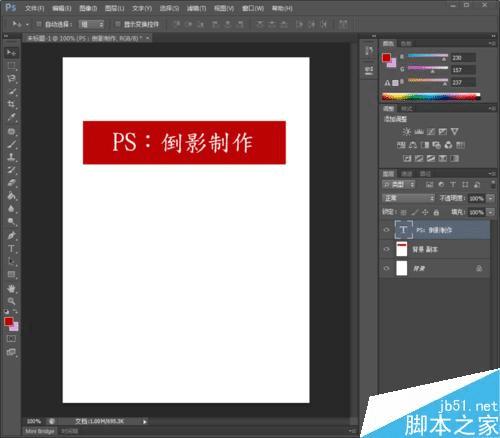500x438 pixels.
Task: Open the 文字(Y) menu
Action: click(x=142, y=8)
